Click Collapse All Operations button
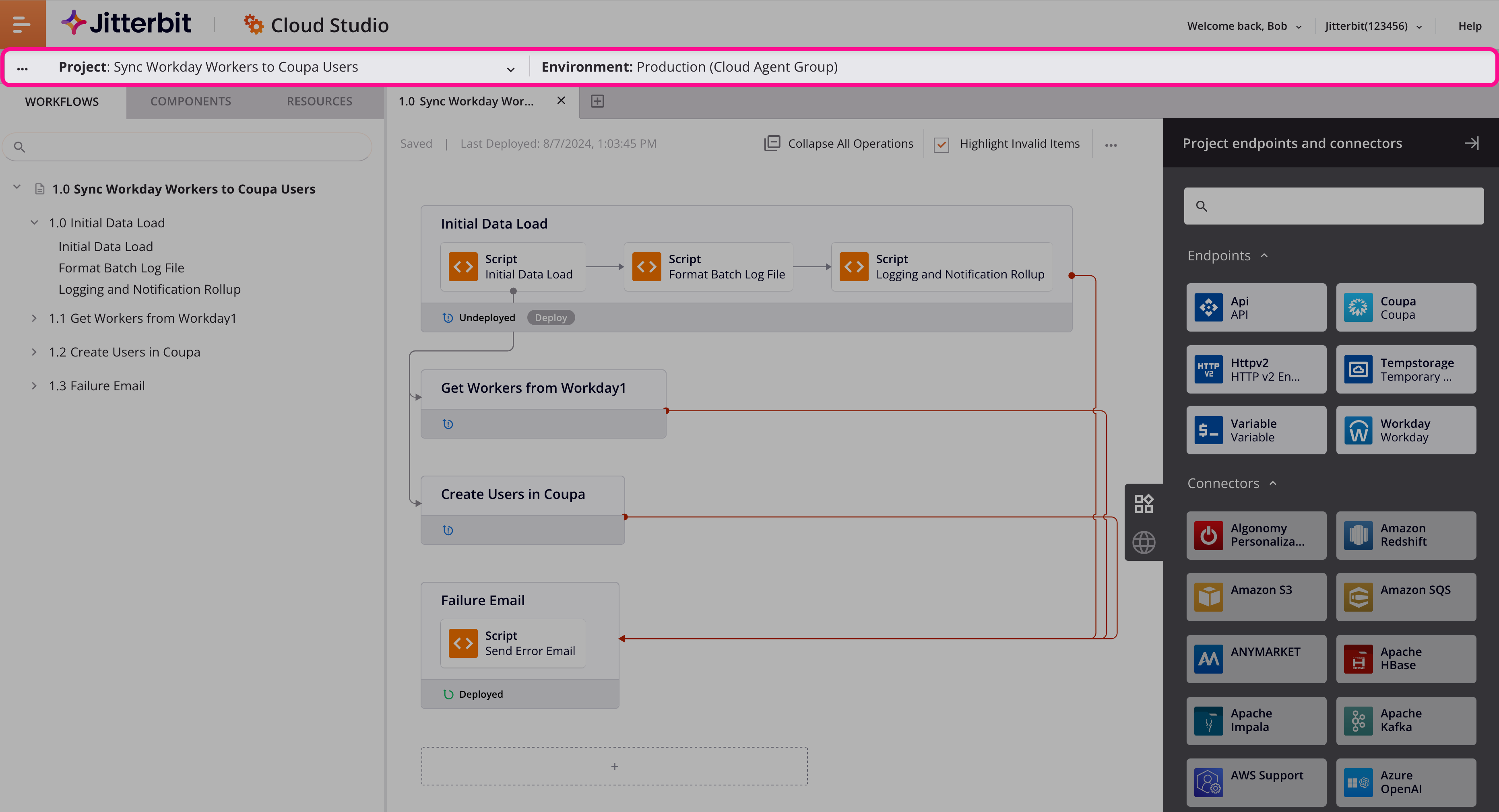1499x812 pixels. (840, 143)
